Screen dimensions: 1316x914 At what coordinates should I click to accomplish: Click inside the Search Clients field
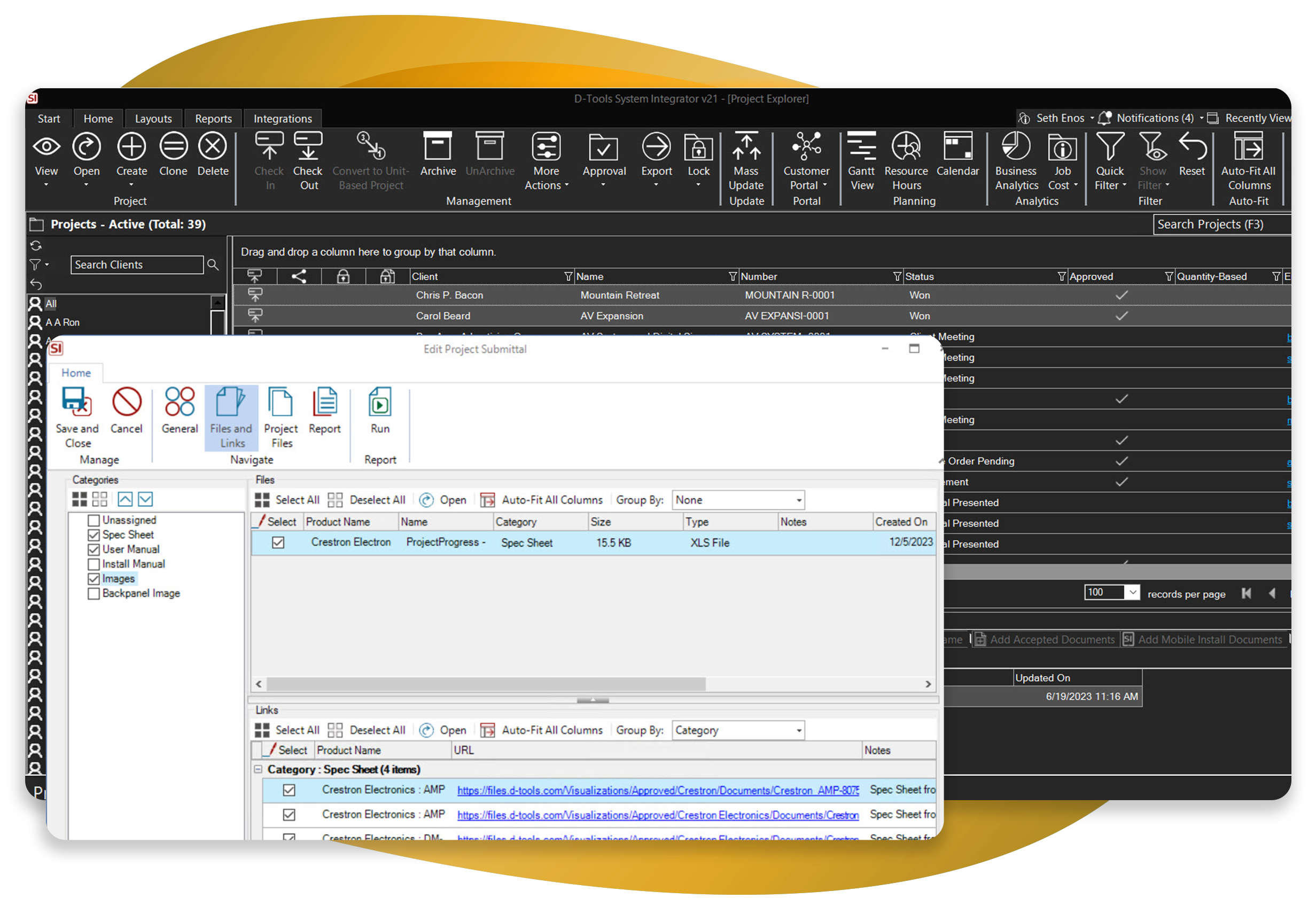136,264
